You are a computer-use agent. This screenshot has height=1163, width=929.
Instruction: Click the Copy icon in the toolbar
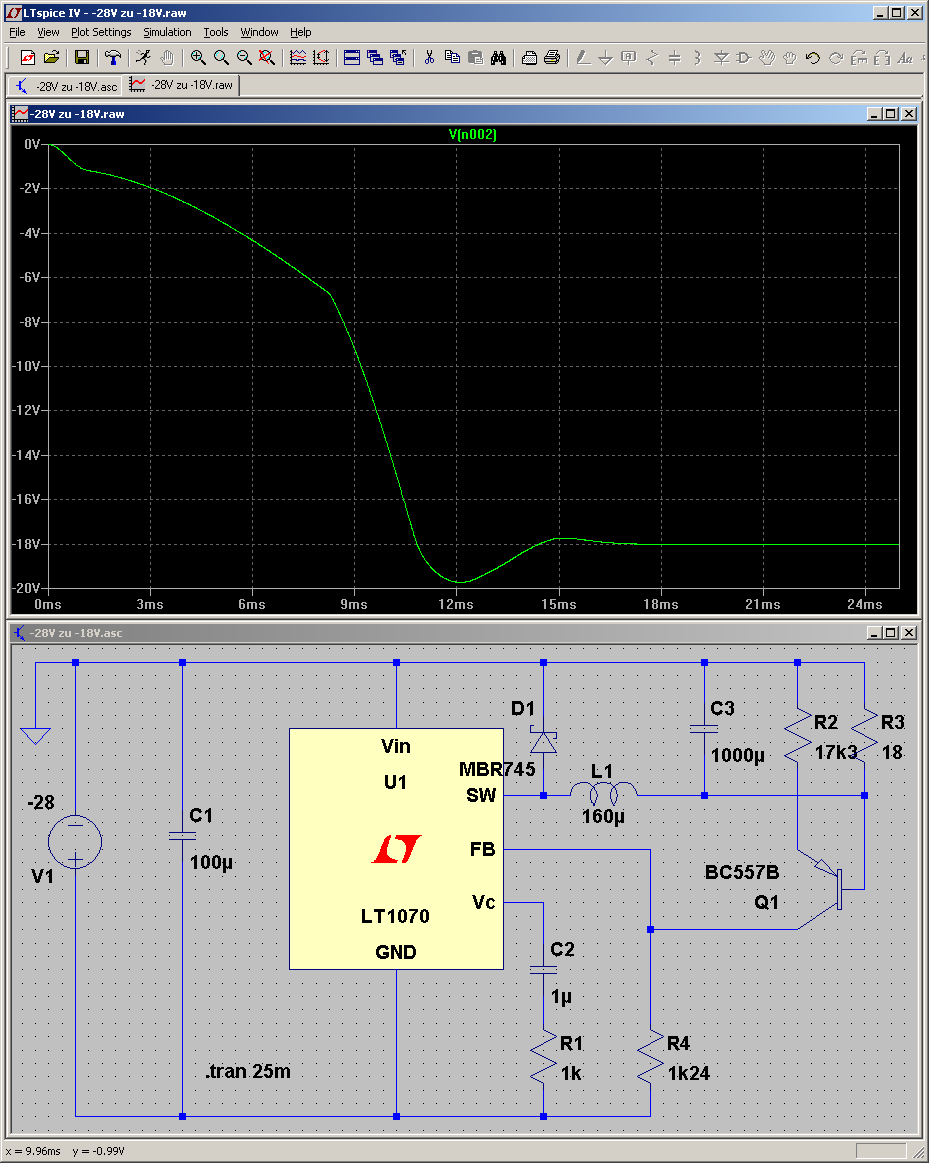(452, 57)
